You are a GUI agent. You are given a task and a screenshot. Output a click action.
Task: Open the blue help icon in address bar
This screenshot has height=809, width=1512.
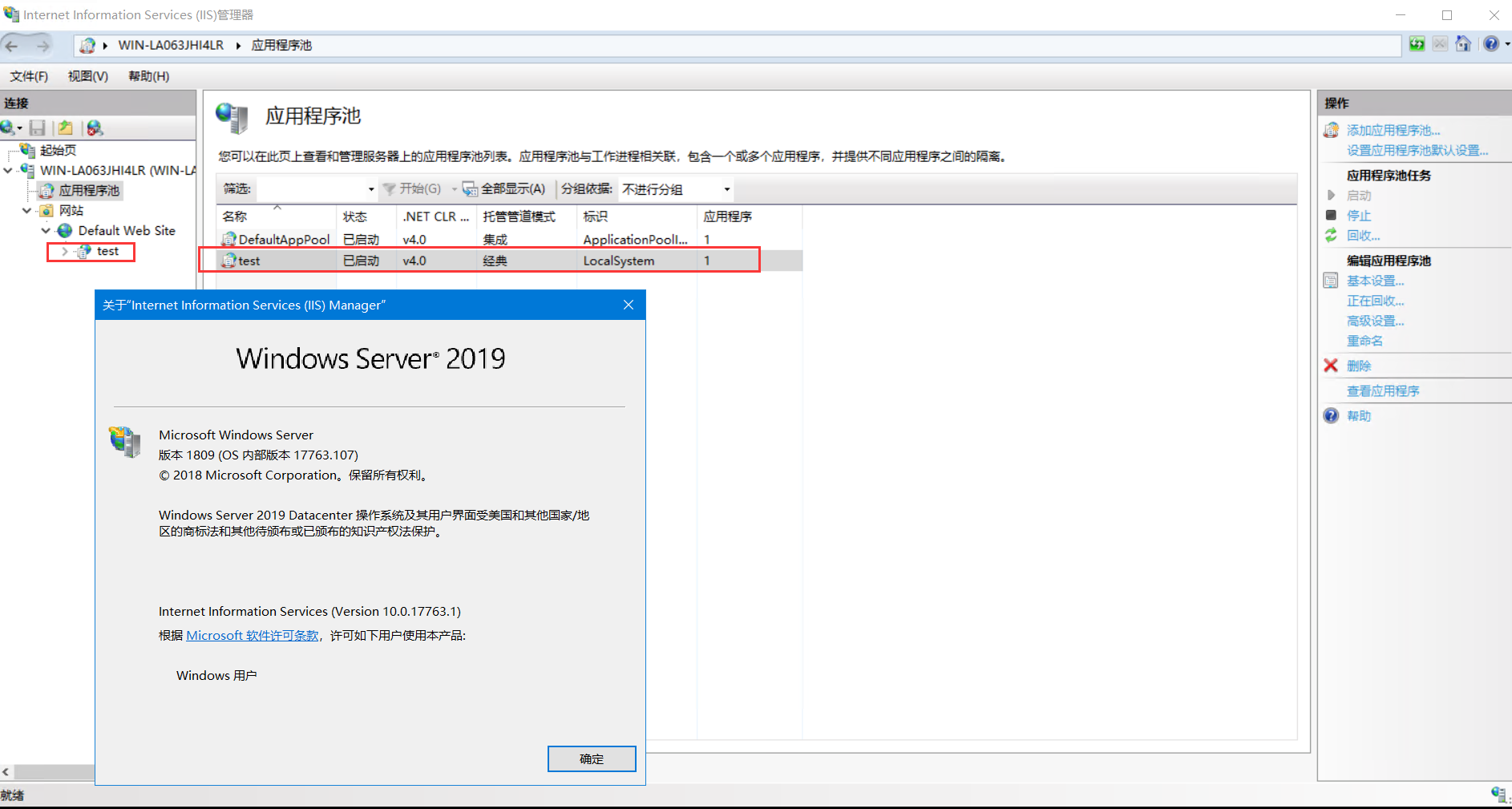coord(1490,44)
